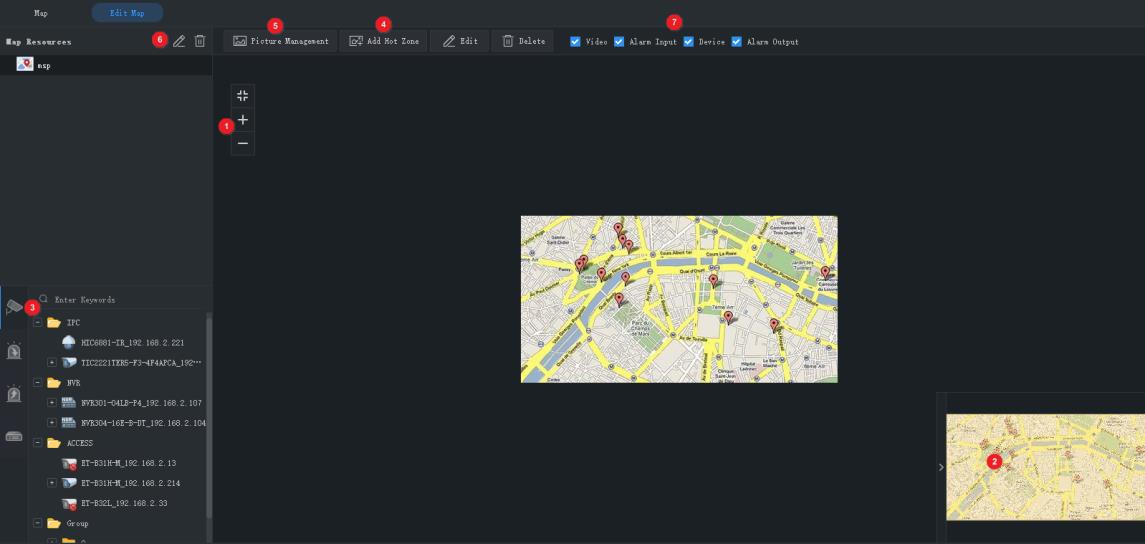Screen dimensions: 1145x544
Task: Uncheck the Alarm Input checkbox
Action: pos(619,42)
